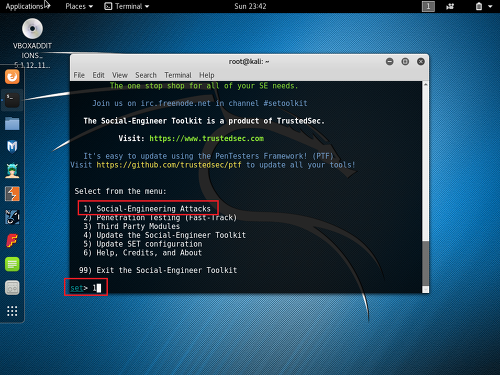Maximize the root@kali terminal window

(x=405, y=62)
